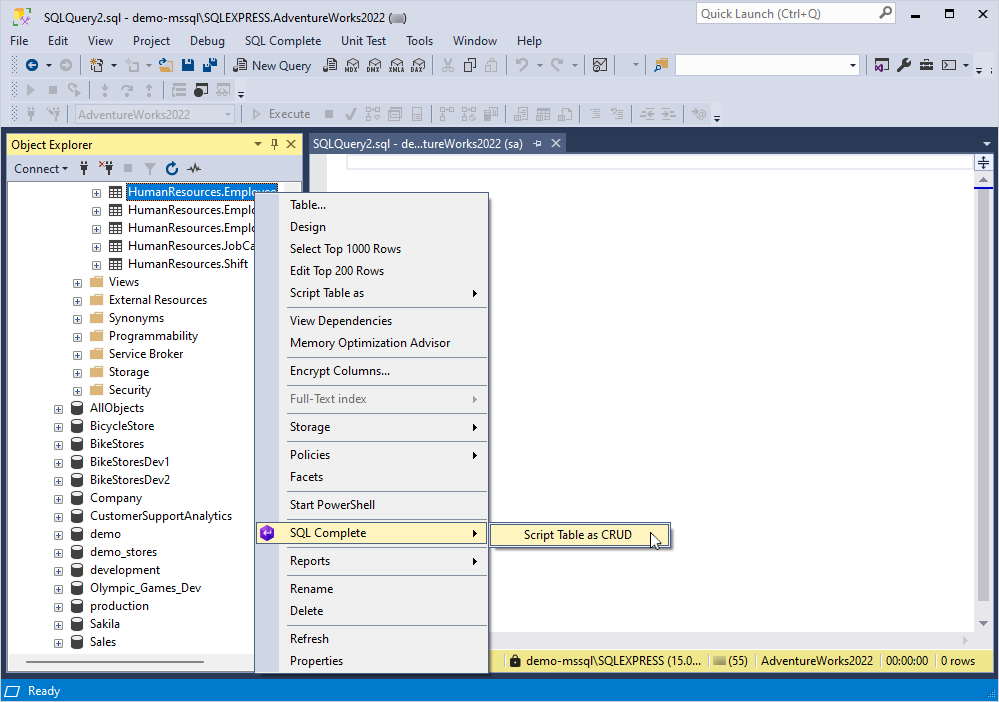The image size is (999, 702).
Task: Open Object Explorer window position dropdown arrow
Action: coord(257,145)
